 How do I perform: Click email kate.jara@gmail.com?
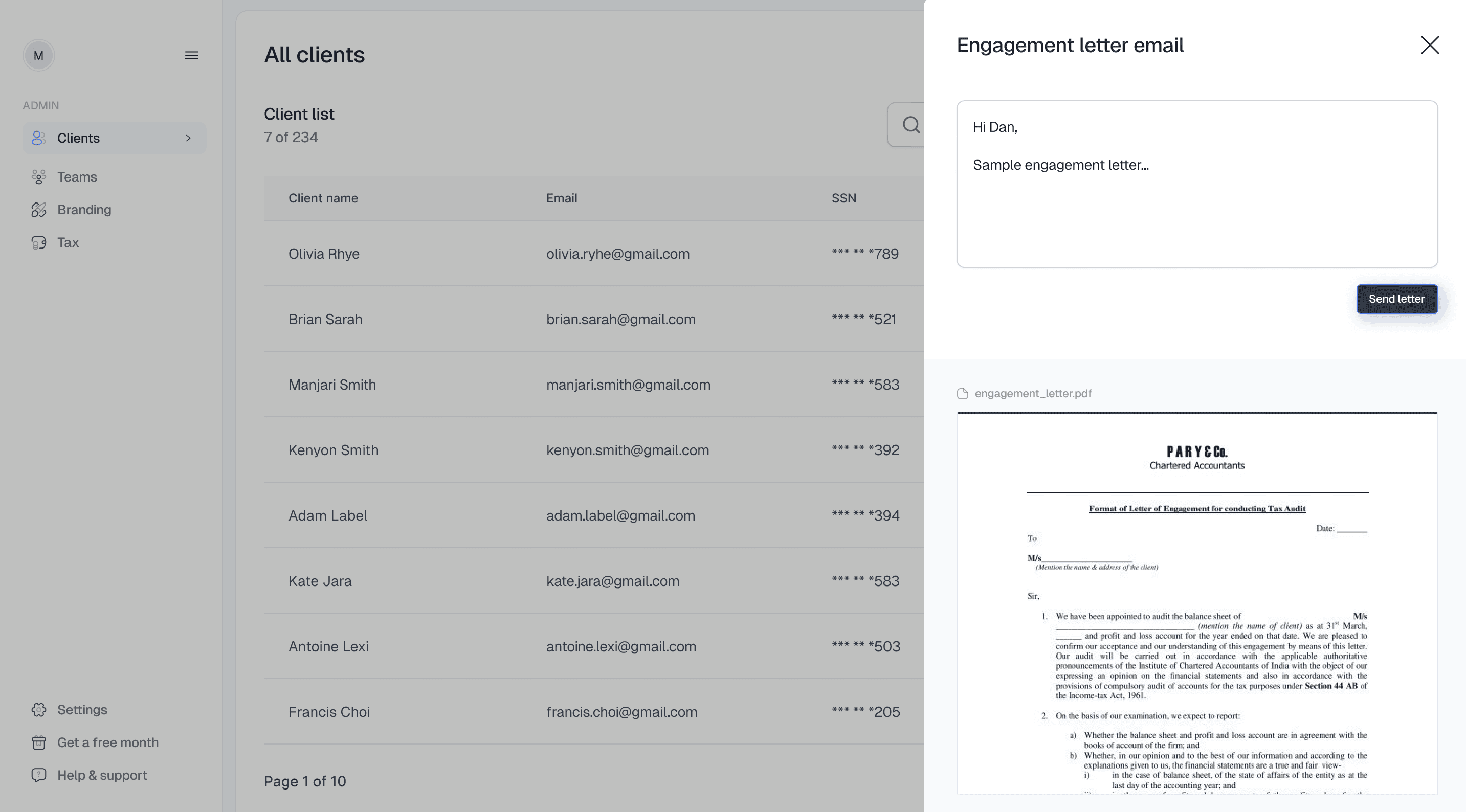pos(613,581)
